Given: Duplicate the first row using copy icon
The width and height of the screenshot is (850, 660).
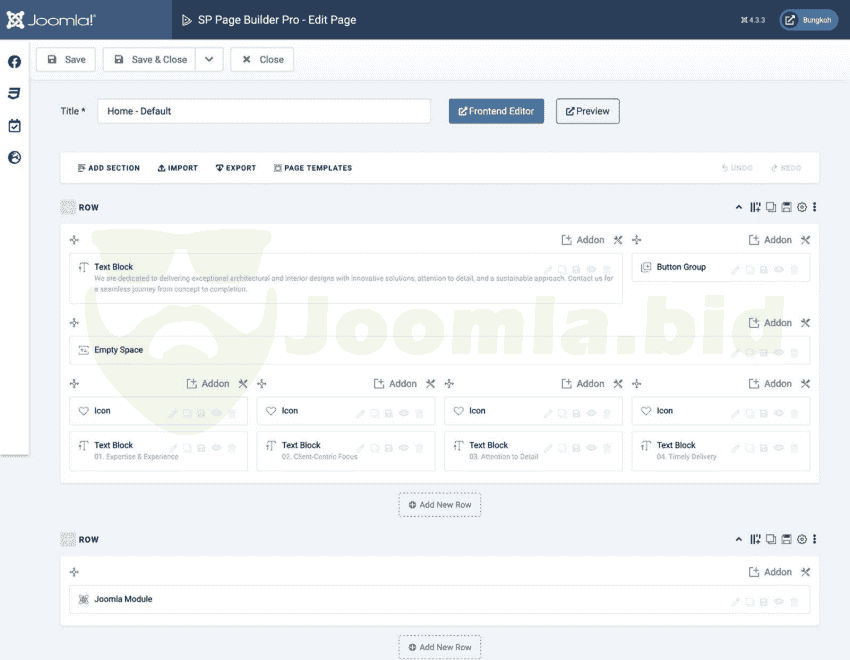Looking at the screenshot, I should tap(771, 207).
